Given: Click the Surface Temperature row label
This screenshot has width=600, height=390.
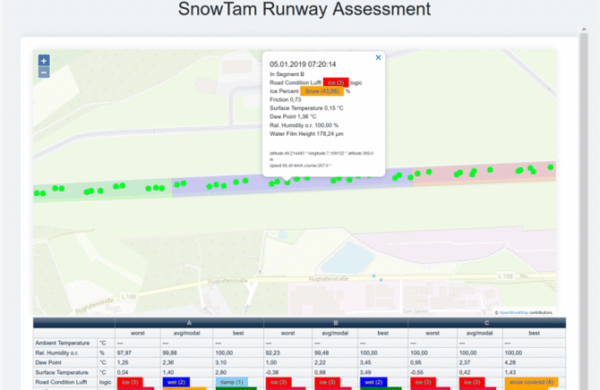Looking at the screenshot, I should click(62, 372).
